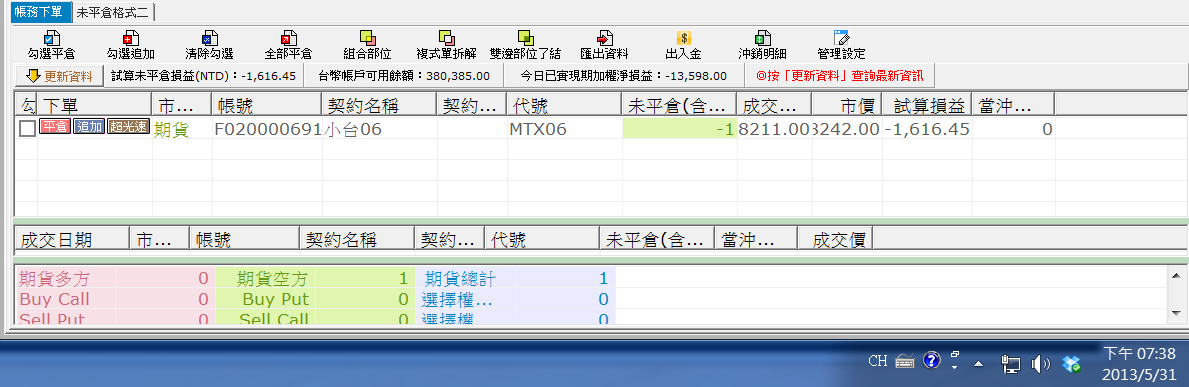Viewport: 1189px width, 387px height.
Task: Open Dropbox tray icon
Action: tap(1071, 364)
